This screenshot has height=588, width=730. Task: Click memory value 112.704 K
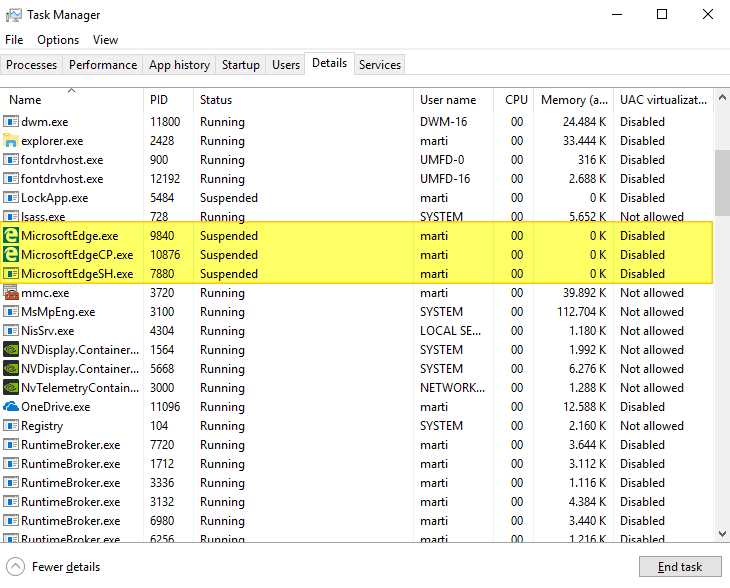[x=581, y=312]
